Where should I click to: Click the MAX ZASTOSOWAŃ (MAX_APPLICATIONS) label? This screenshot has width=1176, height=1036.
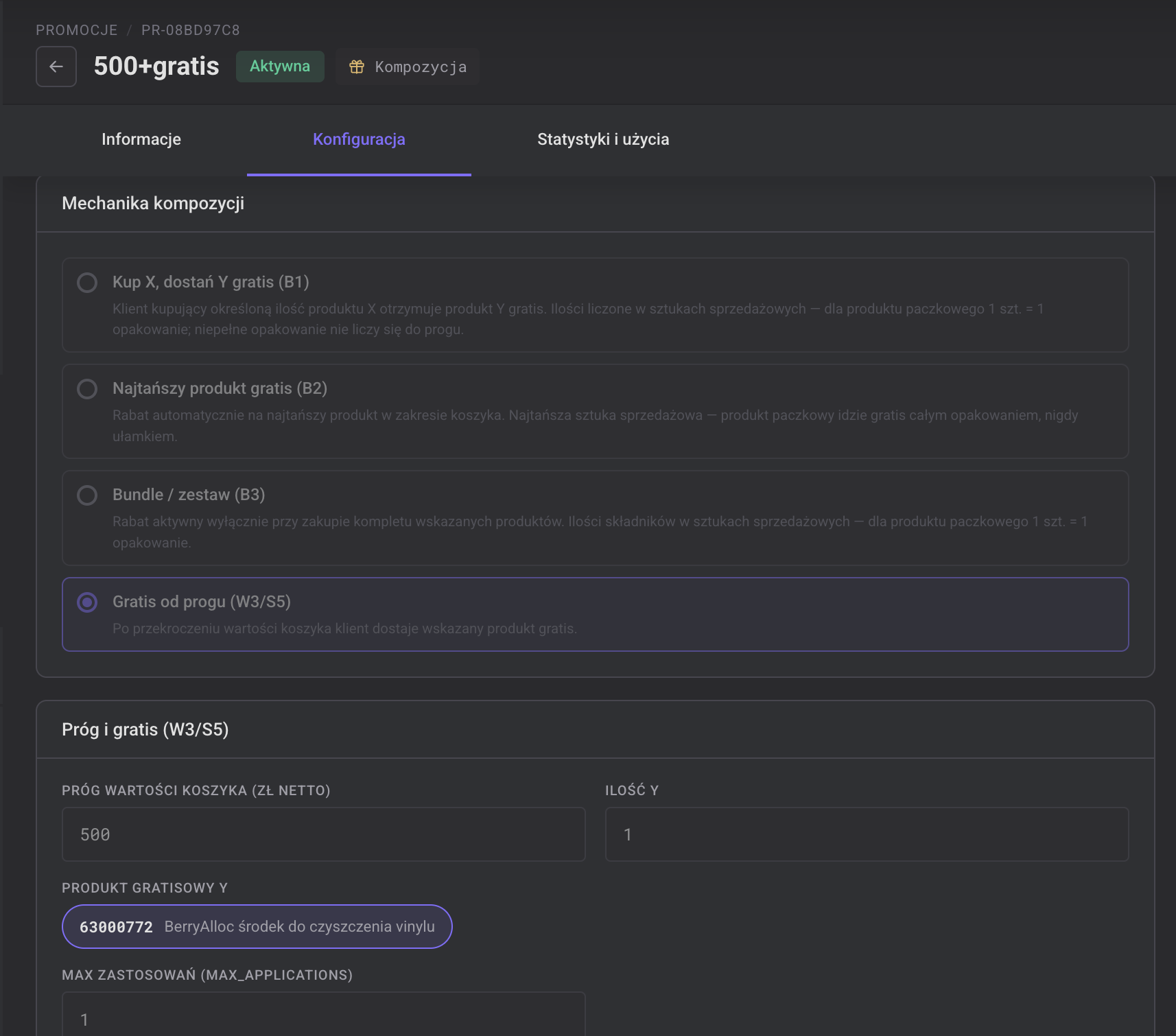(x=207, y=975)
